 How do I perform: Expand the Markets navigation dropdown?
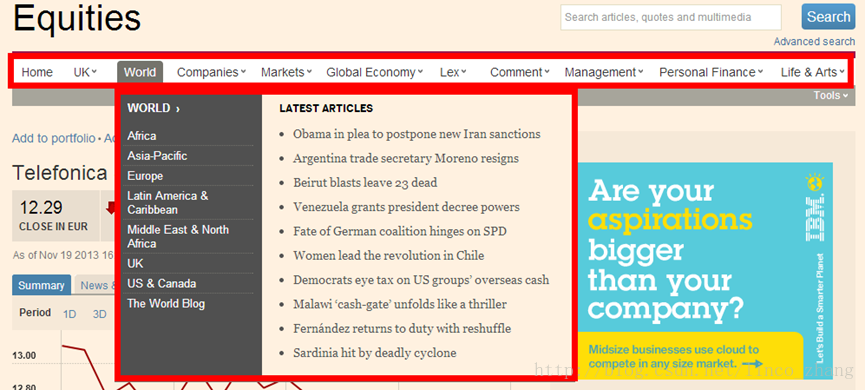coord(286,72)
